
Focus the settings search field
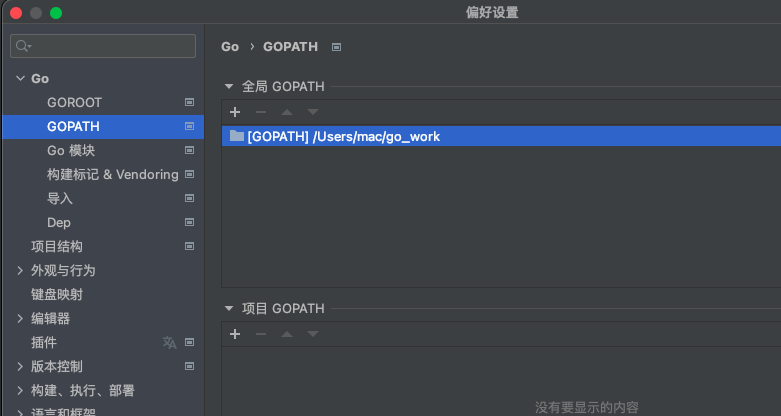[x=112, y=46]
